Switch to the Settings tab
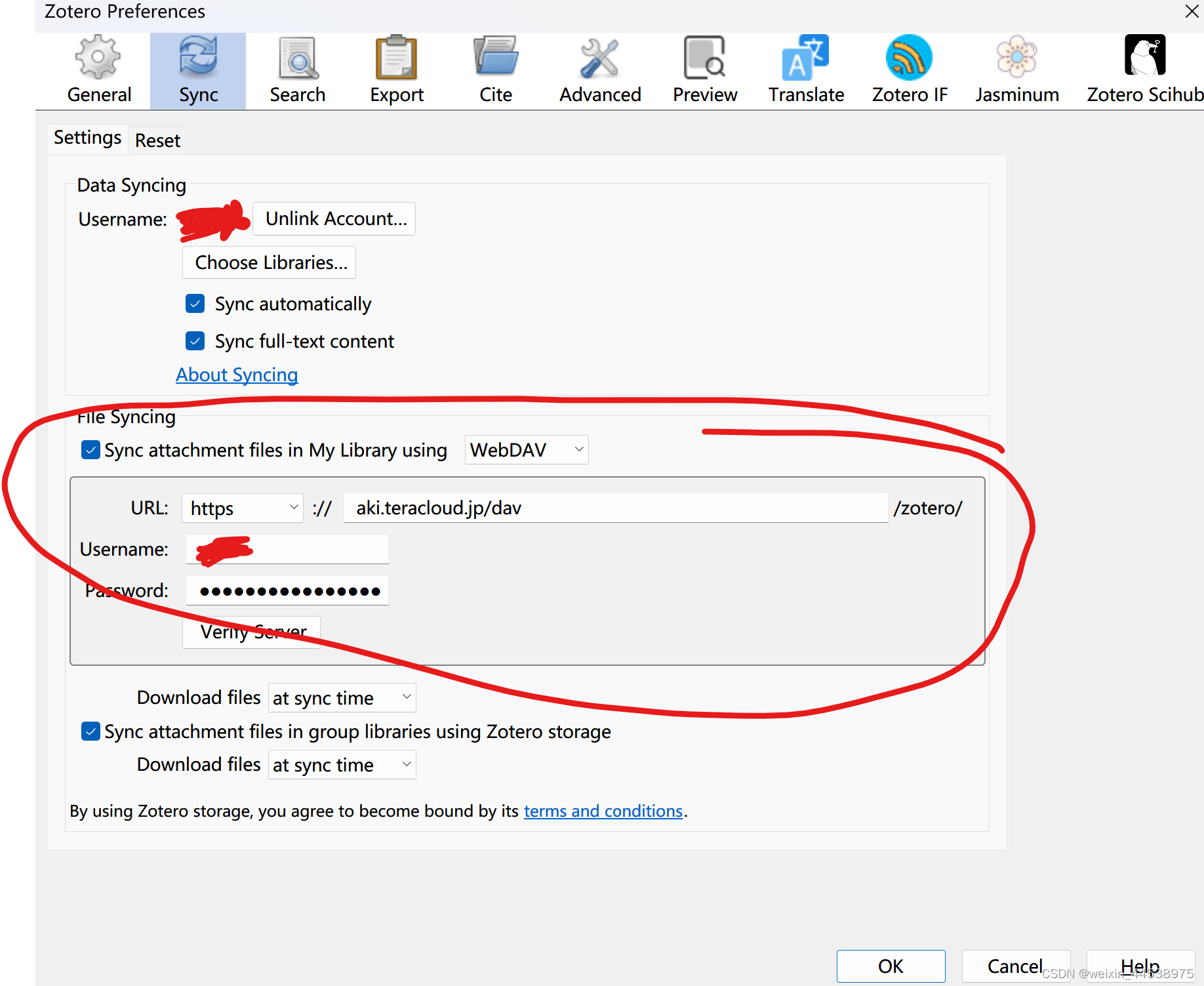 point(87,138)
